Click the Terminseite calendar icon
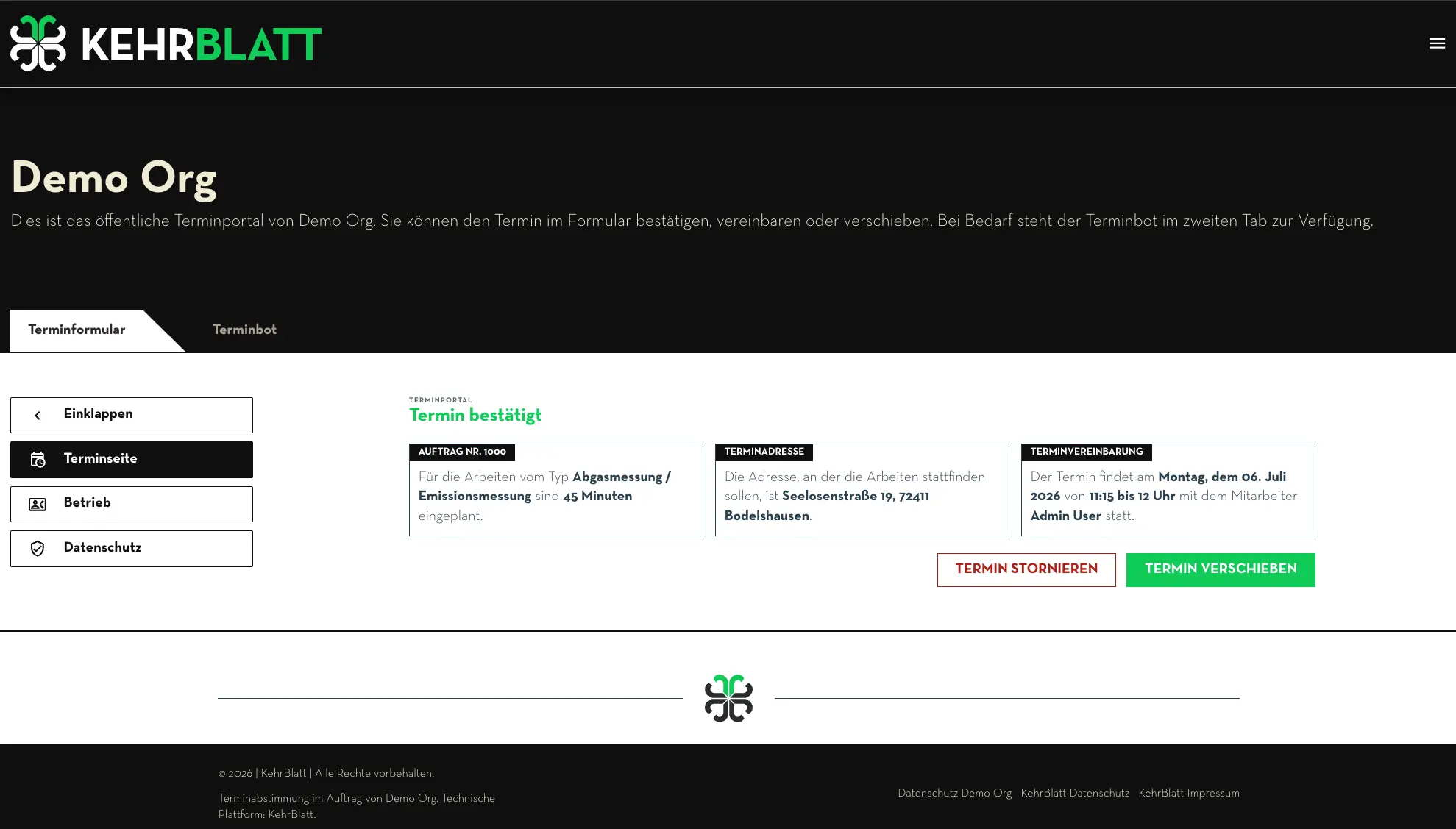Image resolution: width=1456 pixels, height=829 pixels. (38, 460)
